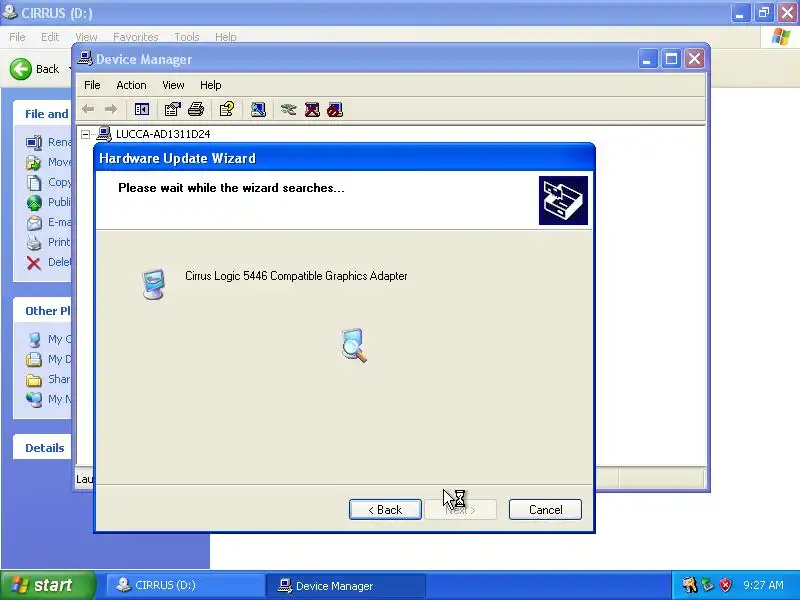Minimize the Device Manager window
The image size is (800, 600).
point(648,59)
